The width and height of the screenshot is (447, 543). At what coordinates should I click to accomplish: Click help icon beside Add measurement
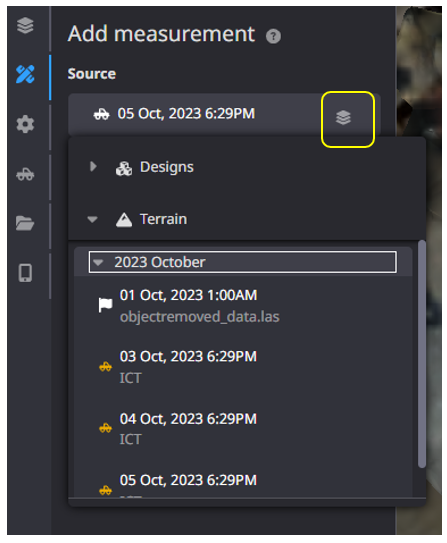click(273, 36)
